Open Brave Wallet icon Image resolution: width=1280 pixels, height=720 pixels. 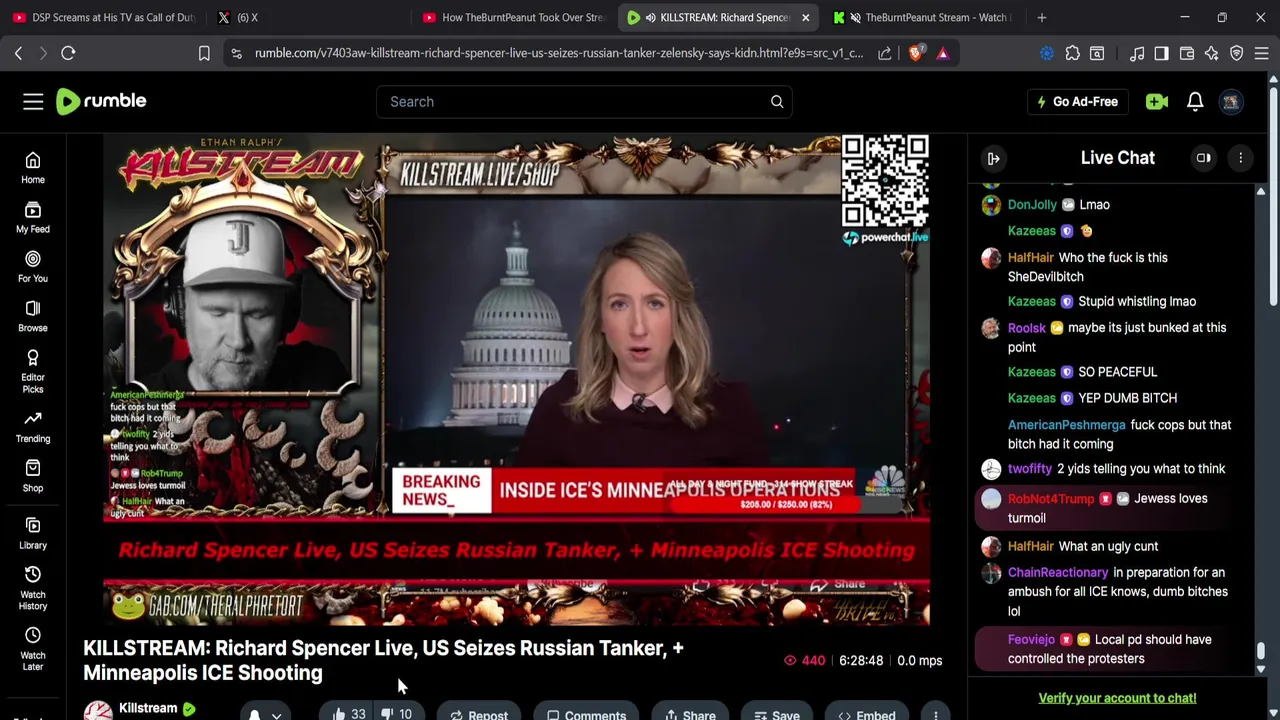(x=1187, y=53)
